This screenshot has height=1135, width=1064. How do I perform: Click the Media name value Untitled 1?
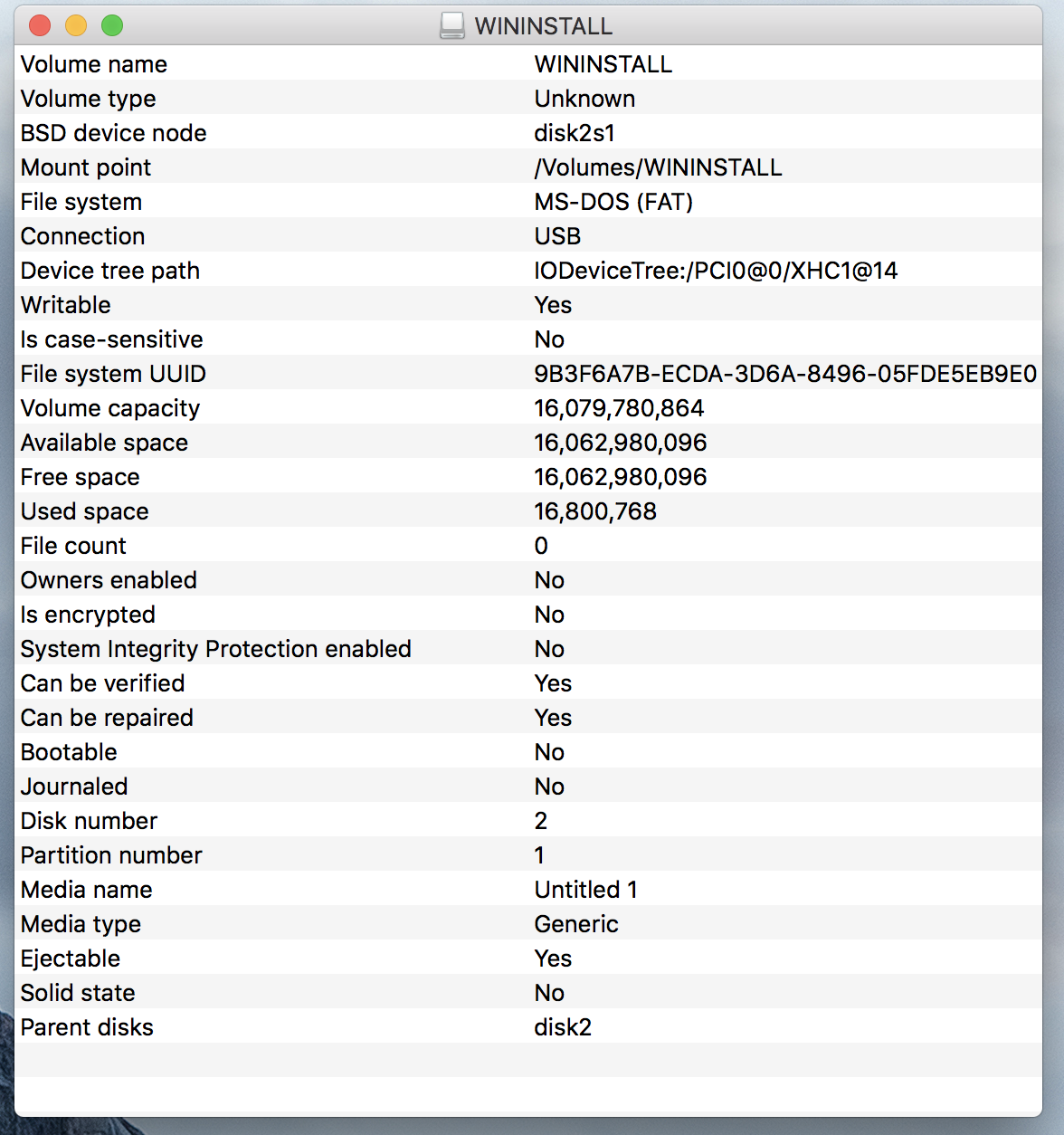[x=586, y=890]
